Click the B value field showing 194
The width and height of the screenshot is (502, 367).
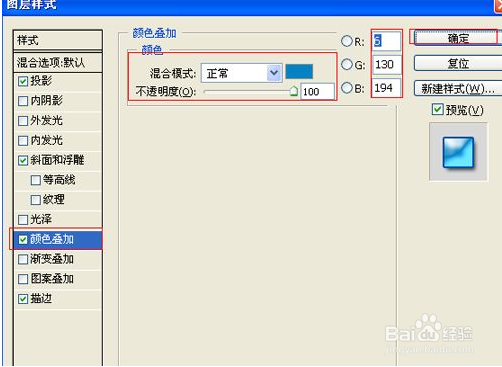pos(386,88)
